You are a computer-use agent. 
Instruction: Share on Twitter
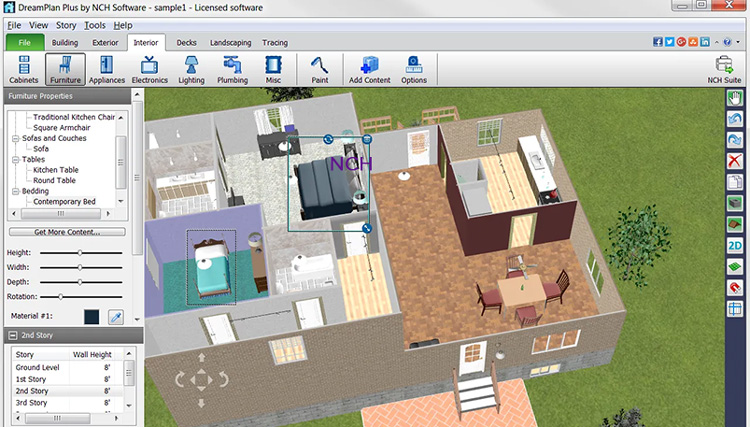(x=669, y=42)
